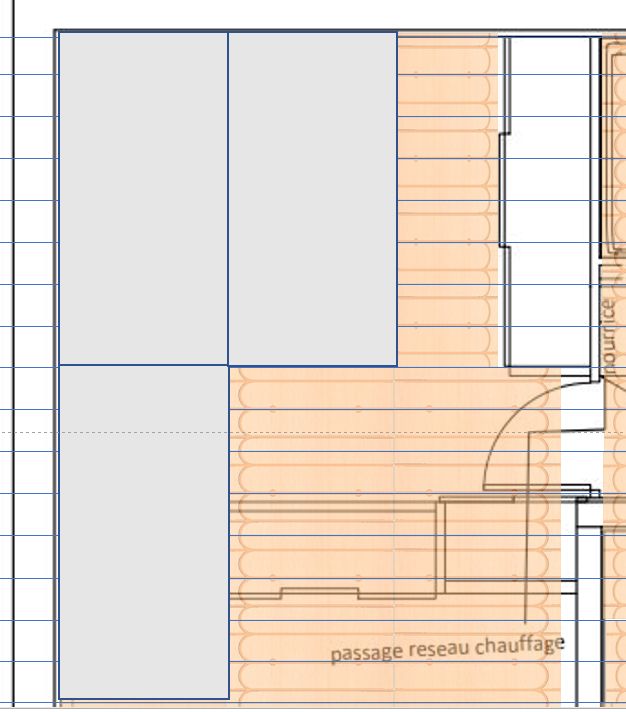Select the rotated "nourrice" text label

[x=607, y=335]
